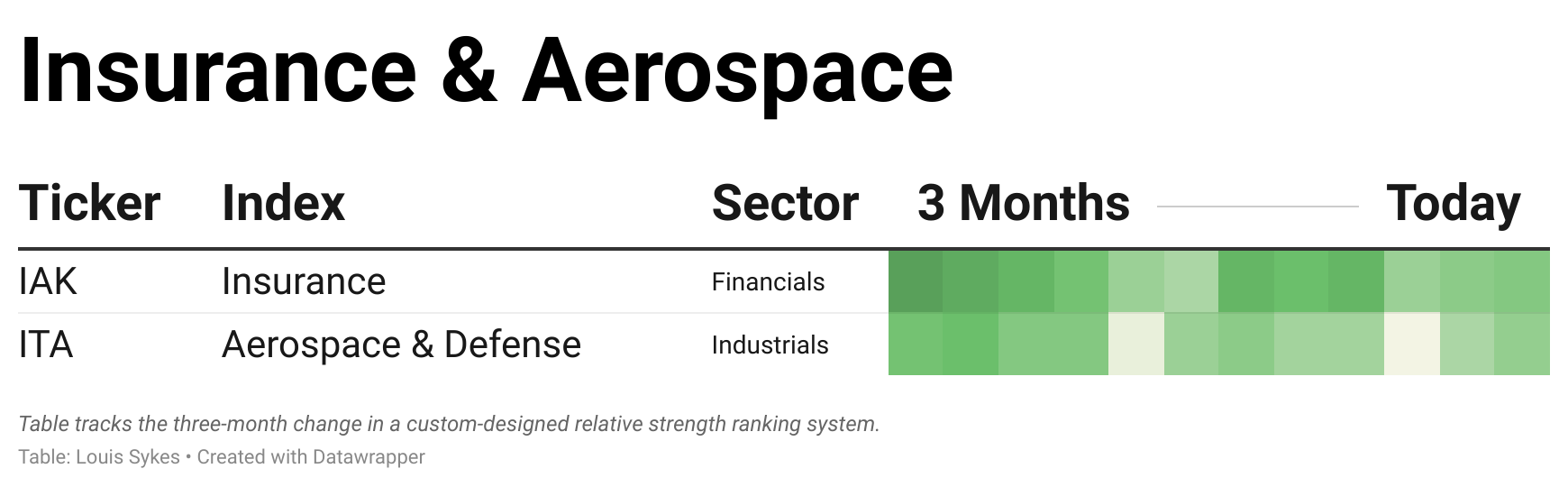The height and width of the screenshot is (487, 1568).
Task: Select the ITA ticker cell
Action: [x=45, y=345]
